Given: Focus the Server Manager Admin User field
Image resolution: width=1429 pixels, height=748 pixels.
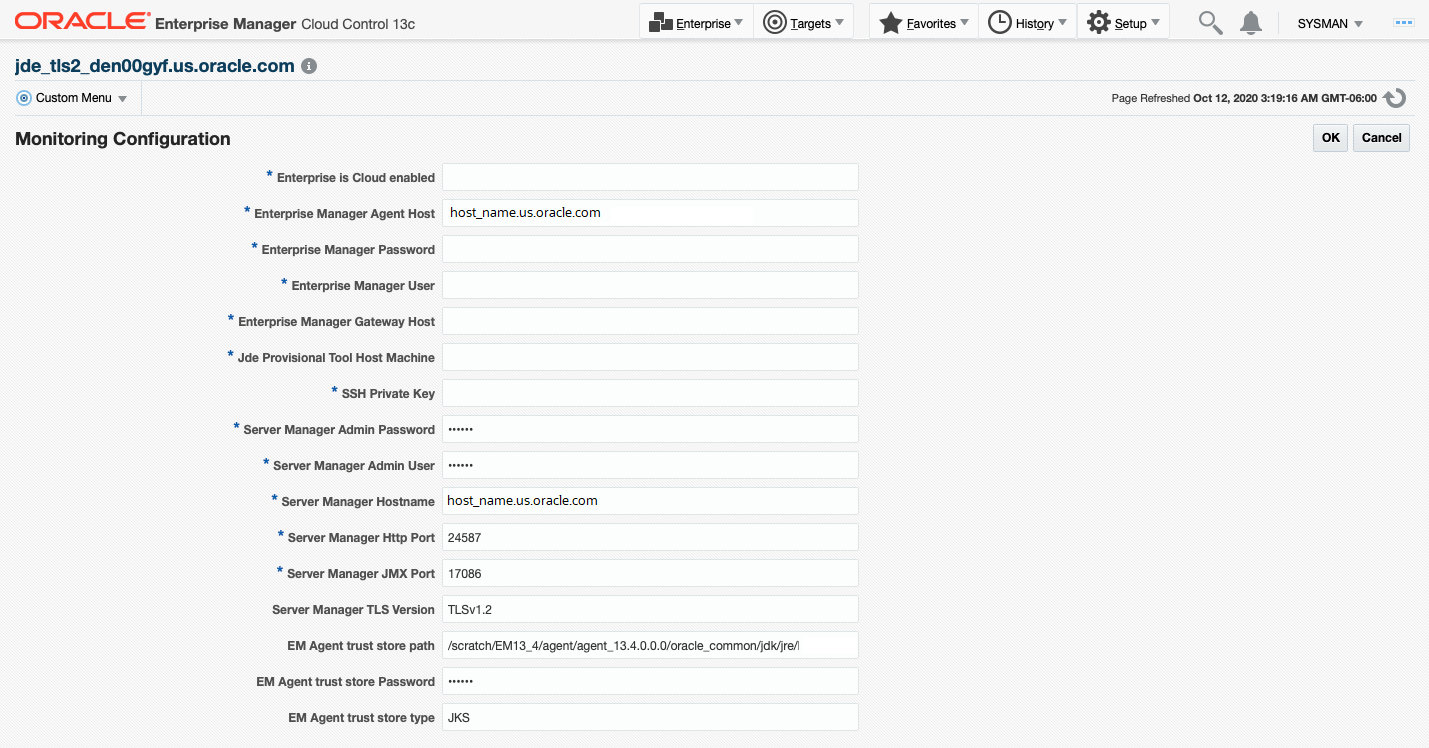Looking at the screenshot, I should point(650,465).
